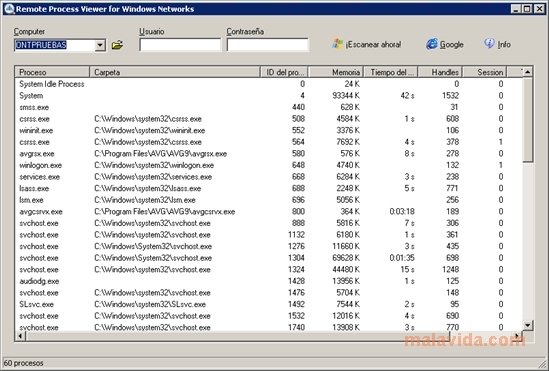Close the Remote Process Viewer window
This screenshot has width=549, height=371.
[x=539, y=9]
